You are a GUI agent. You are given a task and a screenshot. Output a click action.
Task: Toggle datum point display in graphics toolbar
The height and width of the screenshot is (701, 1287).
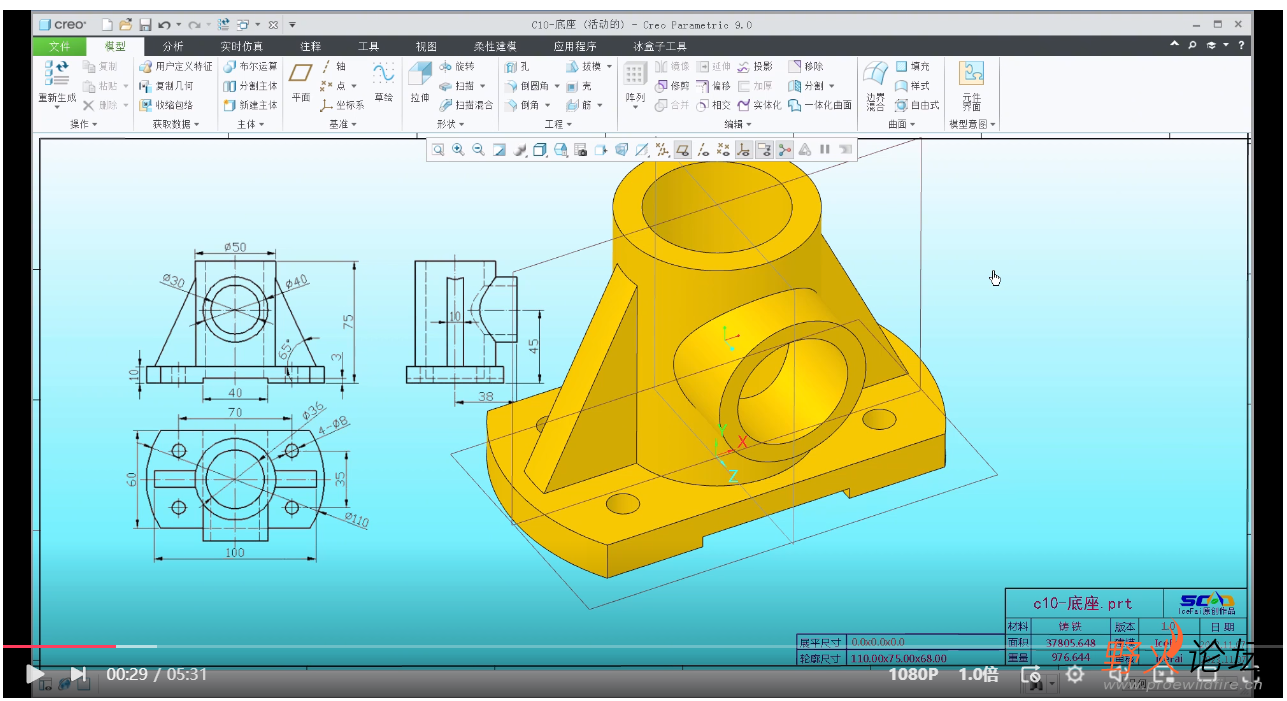click(x=723, y=150)
